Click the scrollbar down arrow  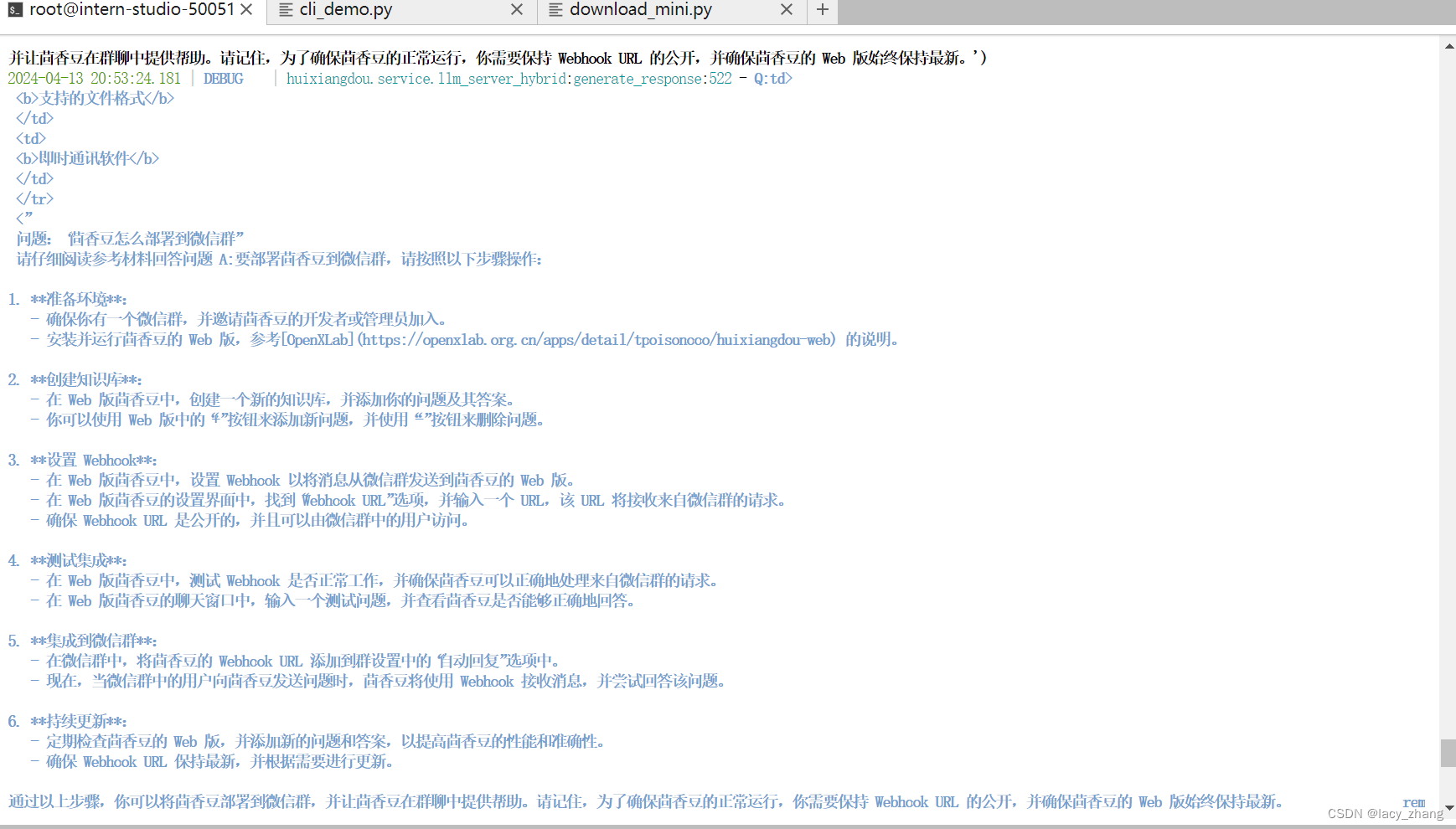pyautogui.click(x=1448, y=809)
